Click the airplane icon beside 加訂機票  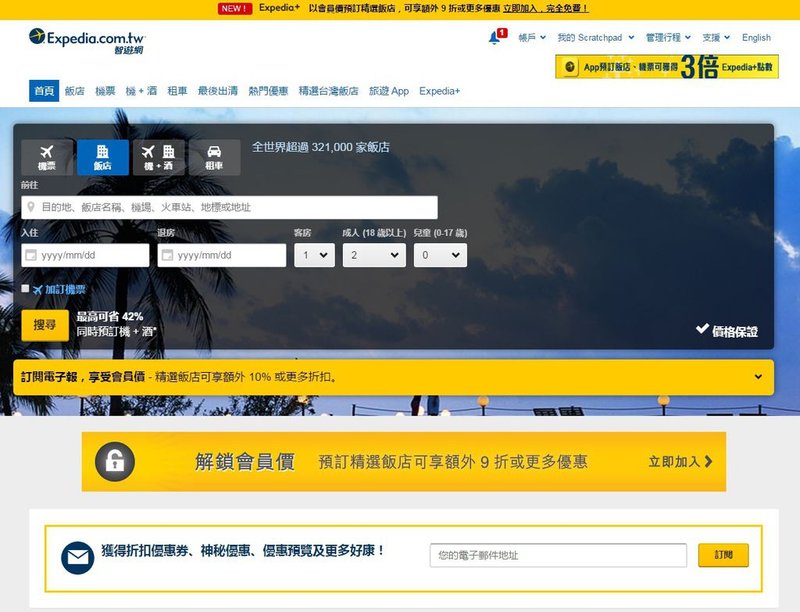pyautogui.click(x=38, y=290)
